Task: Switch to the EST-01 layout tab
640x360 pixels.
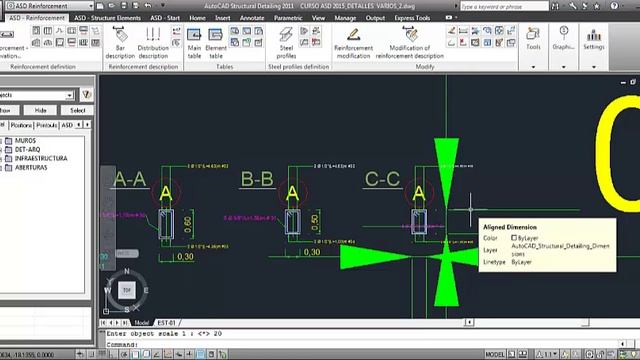Action: (x=167, y=323)
